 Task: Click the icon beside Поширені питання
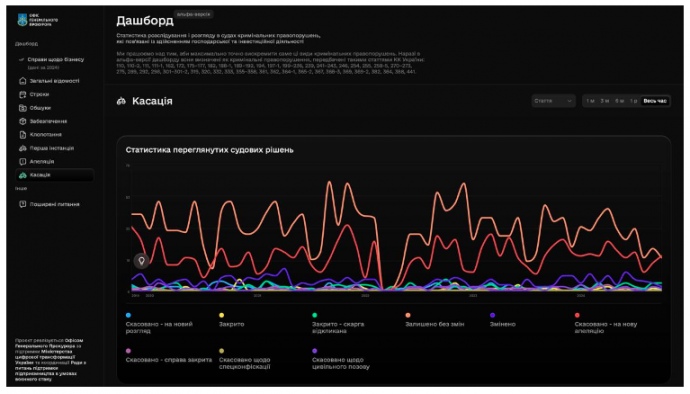click(x=23, y=204)
